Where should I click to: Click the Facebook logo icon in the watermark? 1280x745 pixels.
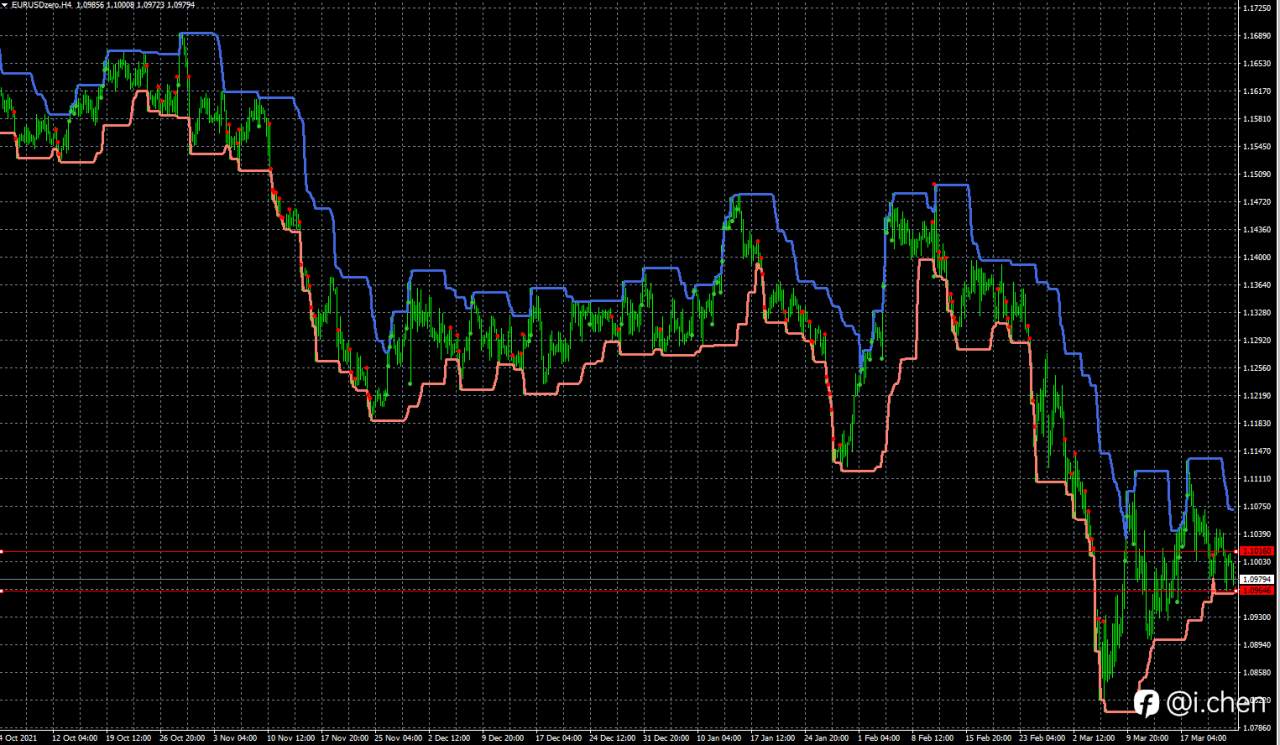click(x=1146, y=703)
